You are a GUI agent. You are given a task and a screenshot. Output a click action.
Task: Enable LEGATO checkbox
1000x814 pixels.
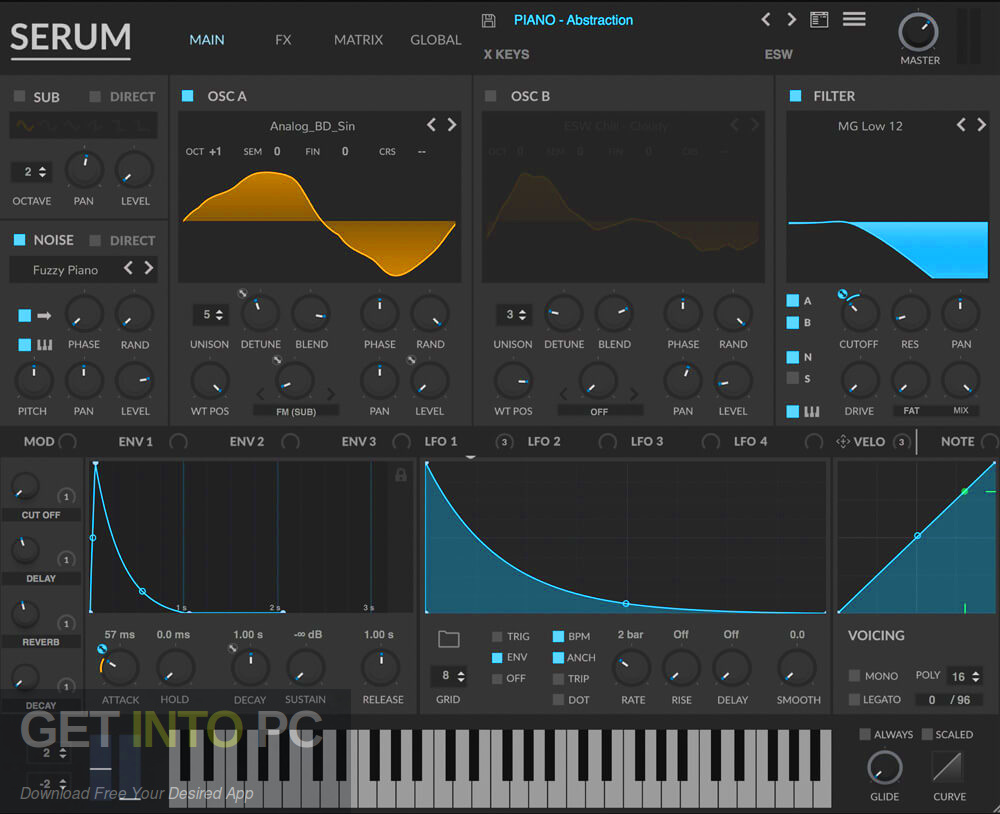(855, 699)
